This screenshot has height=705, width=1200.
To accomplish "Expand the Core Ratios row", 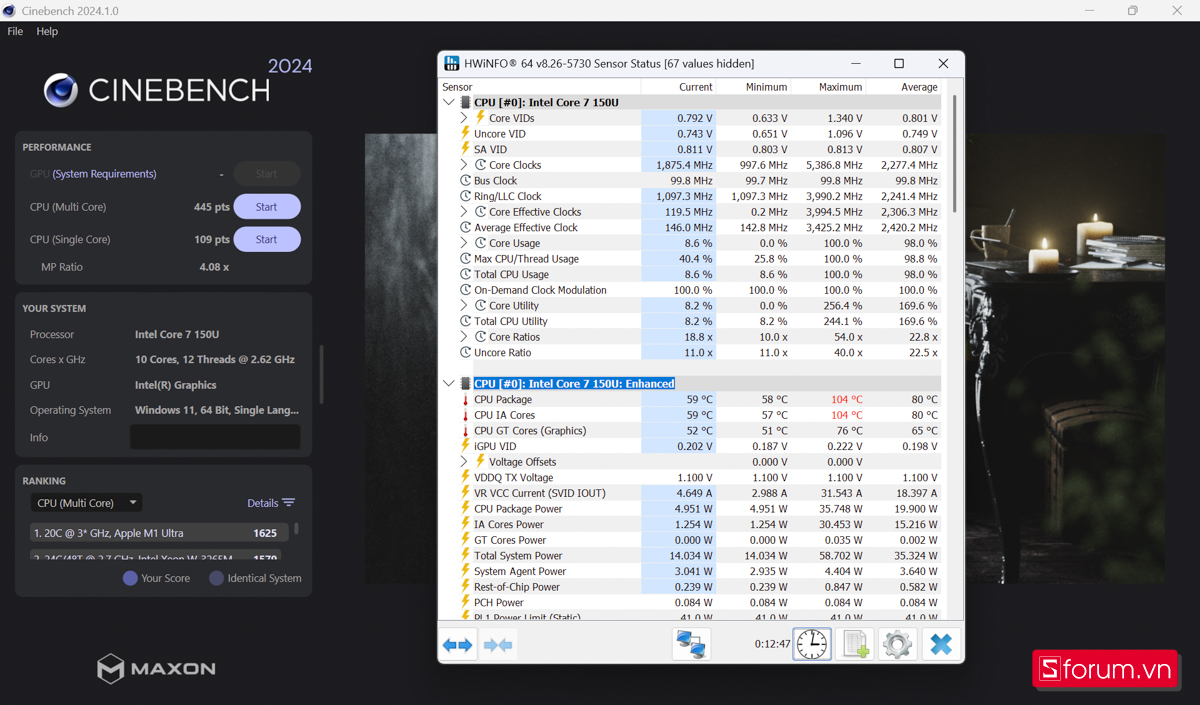I will coord(464,336).
